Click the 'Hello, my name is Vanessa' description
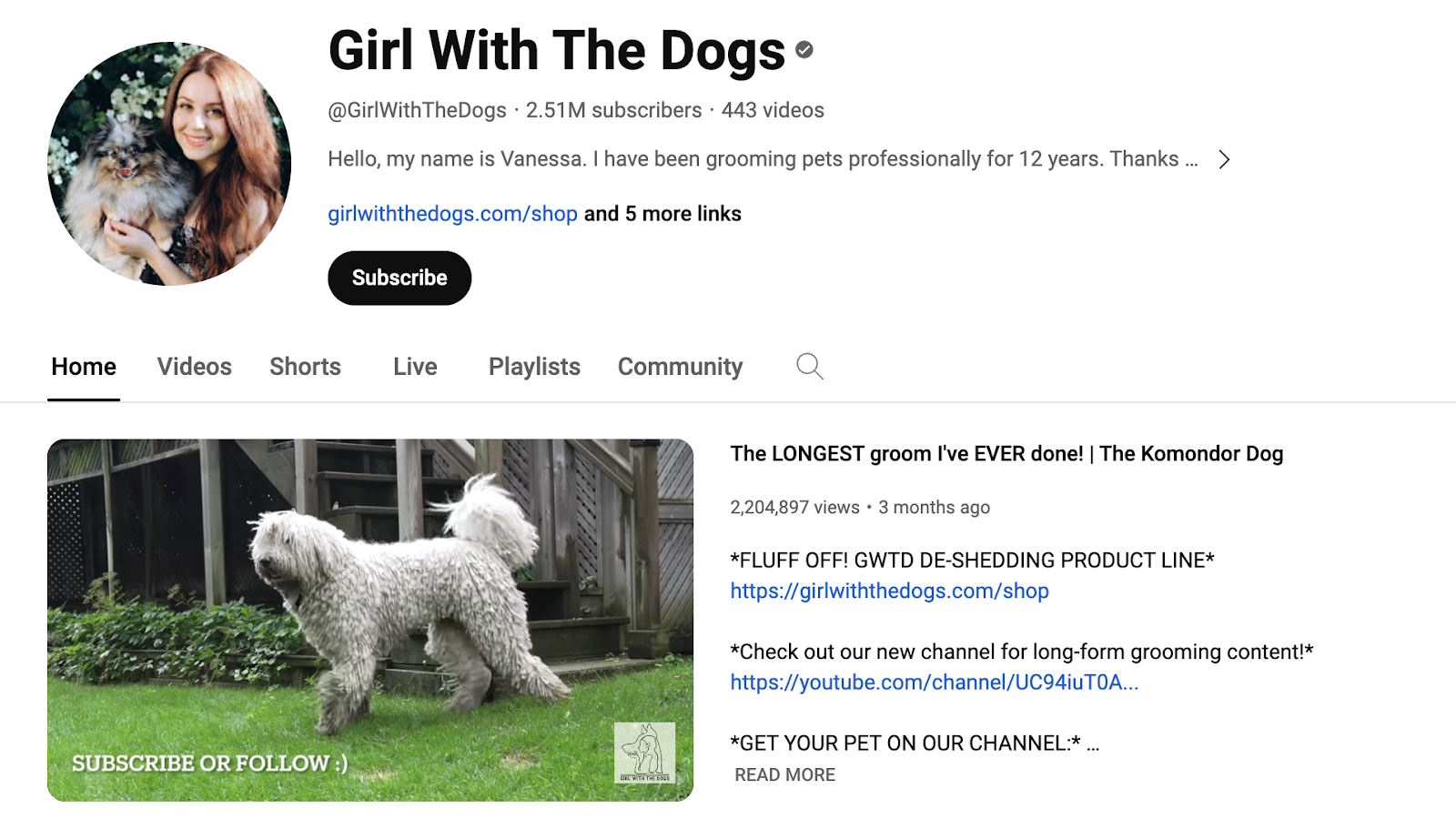1456x829 pixels. click(x=763, y=159)
